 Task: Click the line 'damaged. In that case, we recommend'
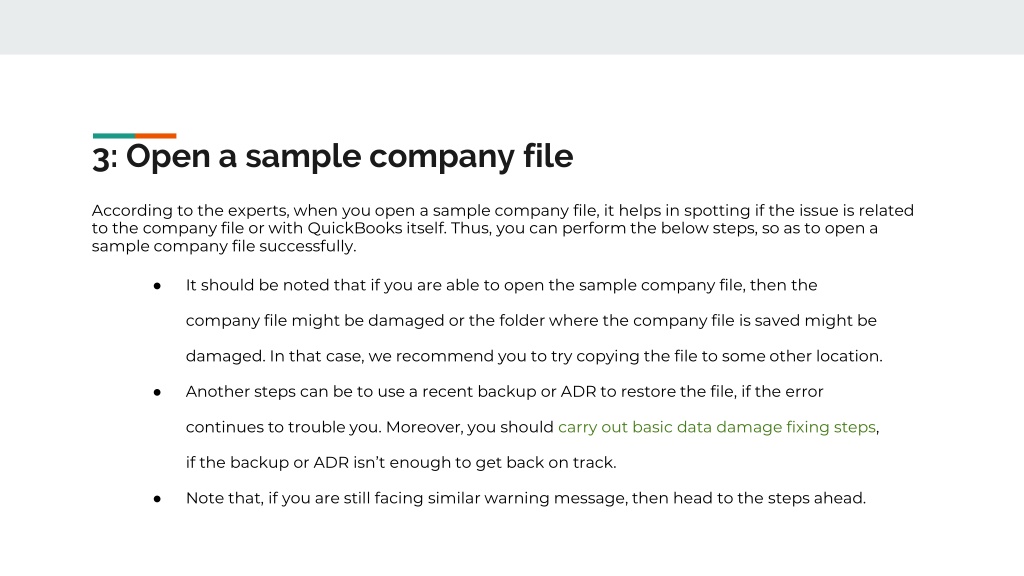tap(534, 356)
